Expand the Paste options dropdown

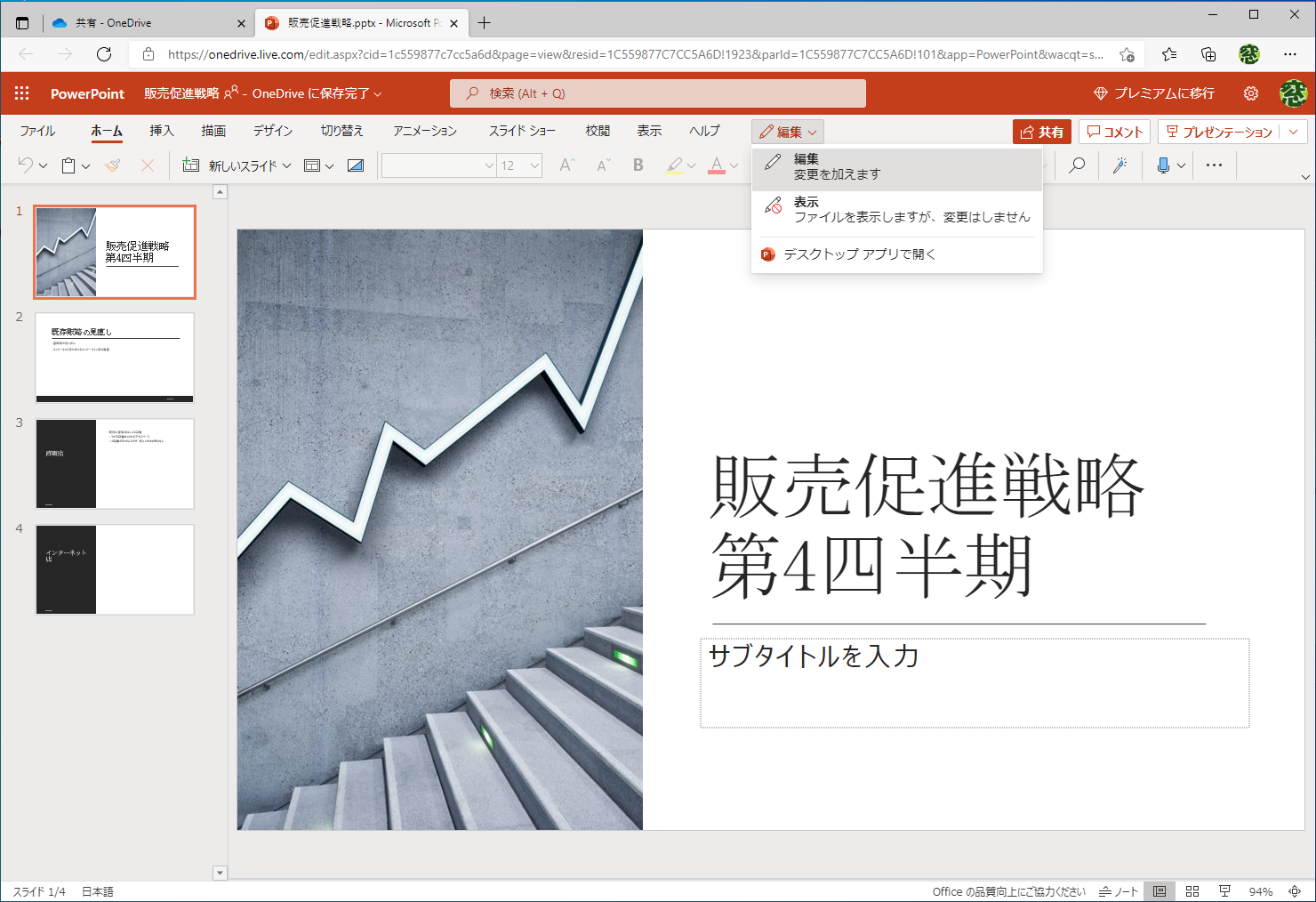pos(84,165)
